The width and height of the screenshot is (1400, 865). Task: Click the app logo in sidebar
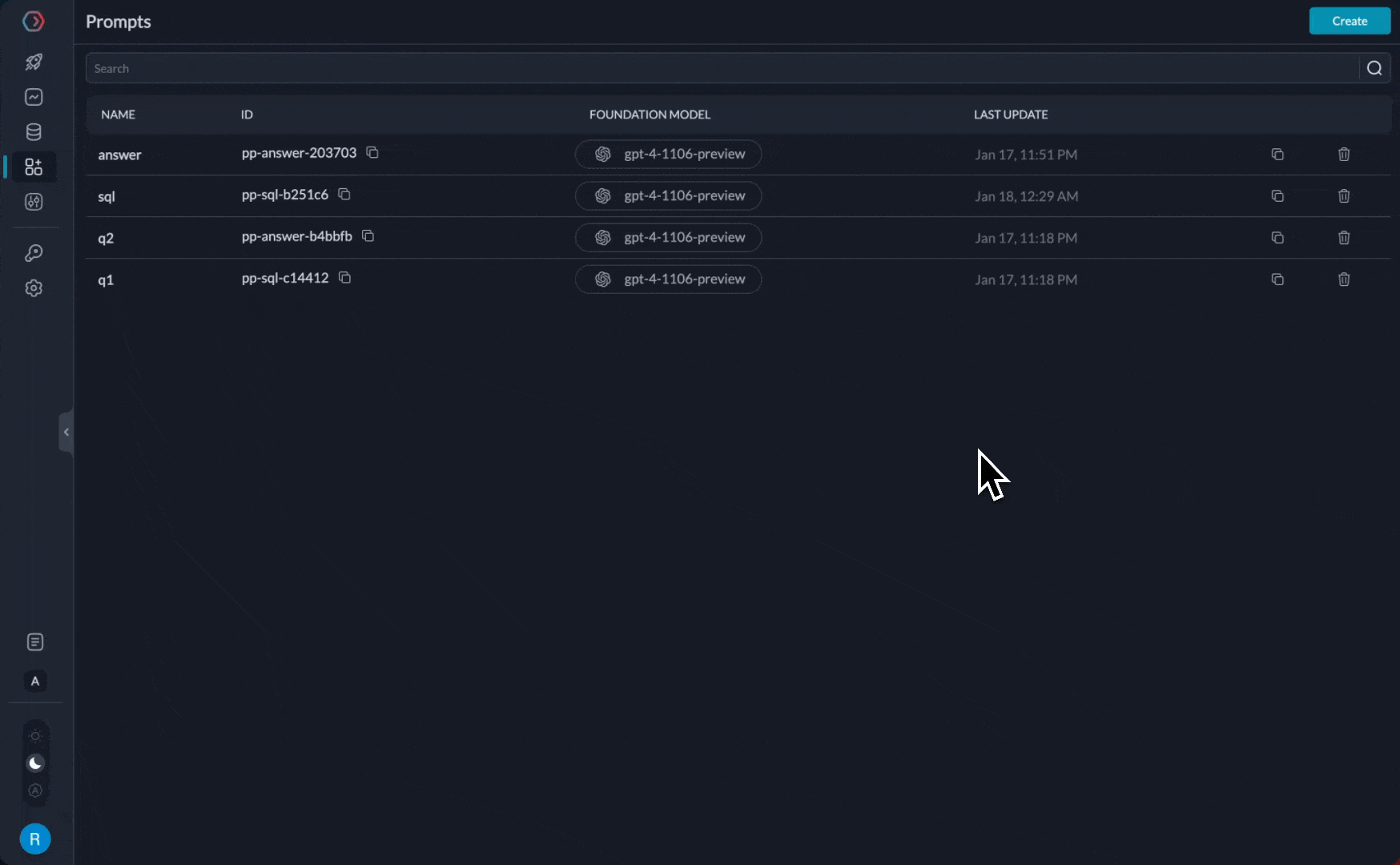[x=34, y=22]
